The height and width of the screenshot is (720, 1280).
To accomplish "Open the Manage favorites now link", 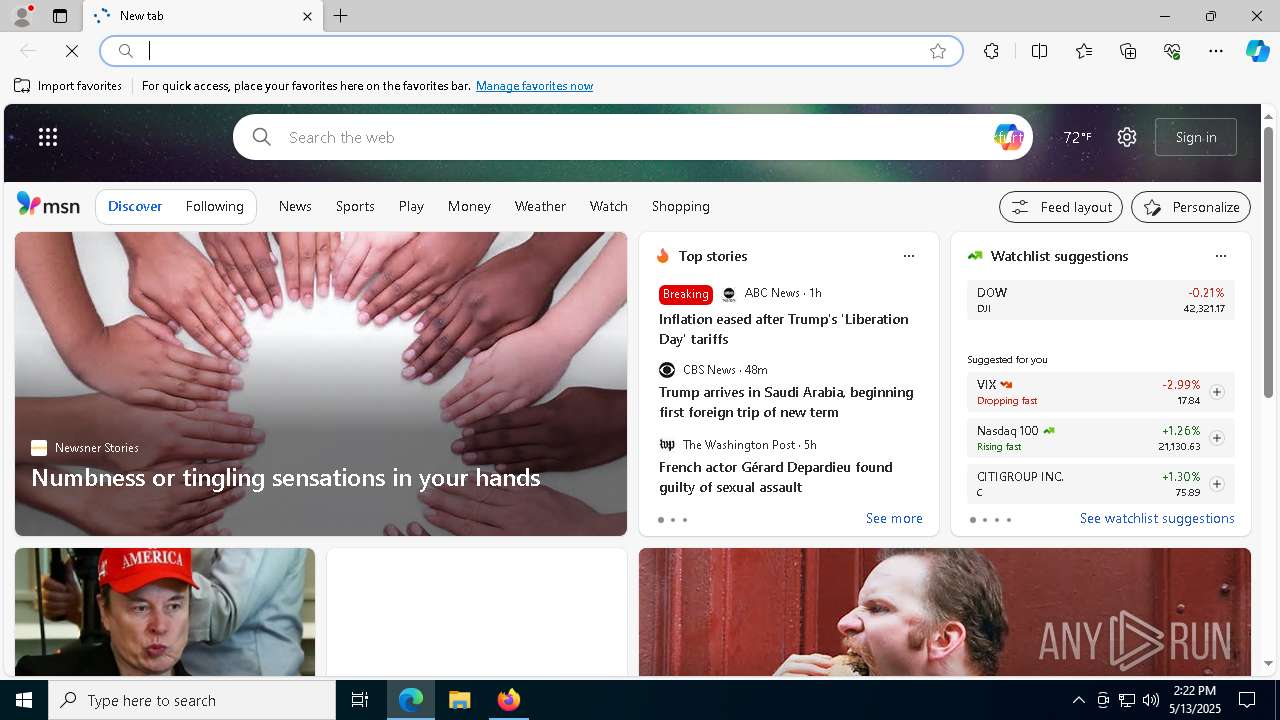I will 534,86.
